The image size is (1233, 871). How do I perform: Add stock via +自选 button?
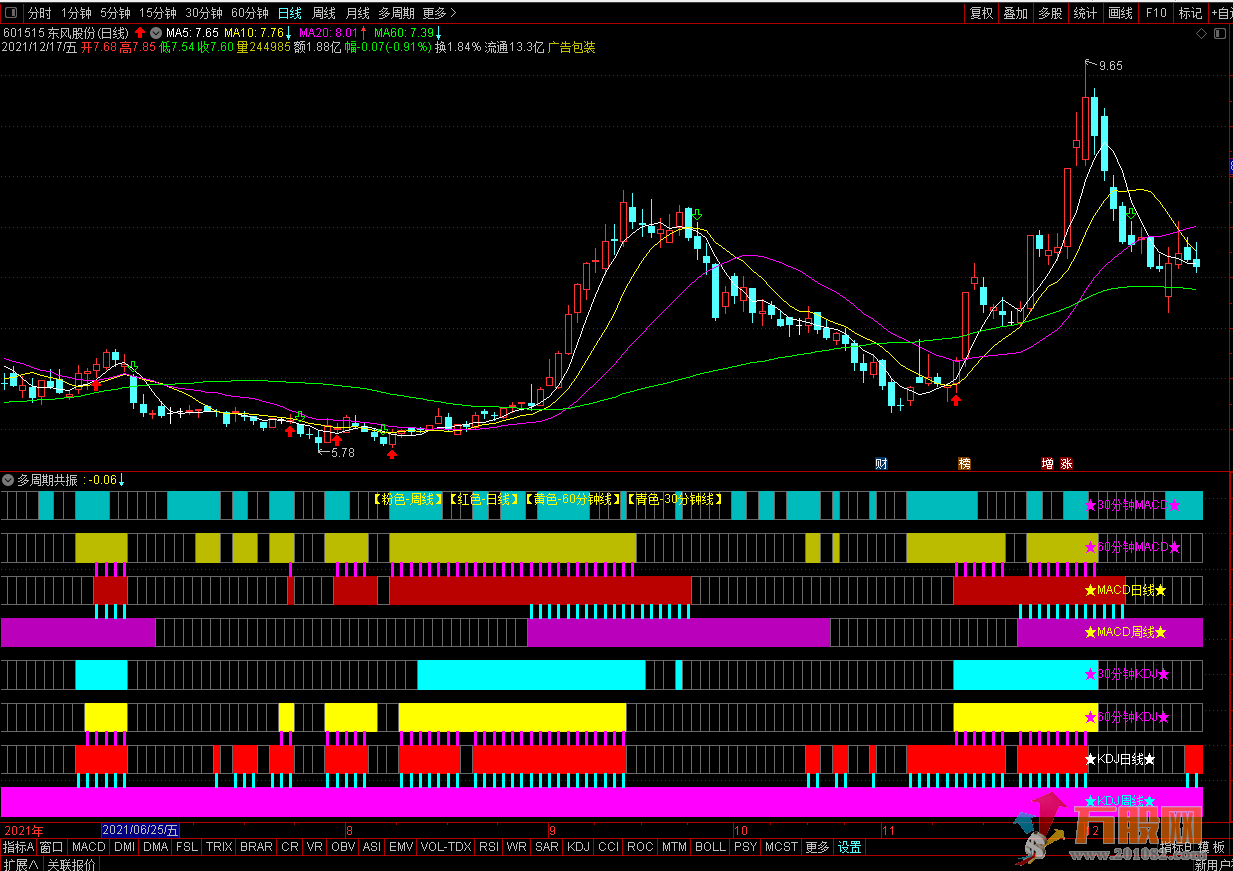pos(1222,13)
